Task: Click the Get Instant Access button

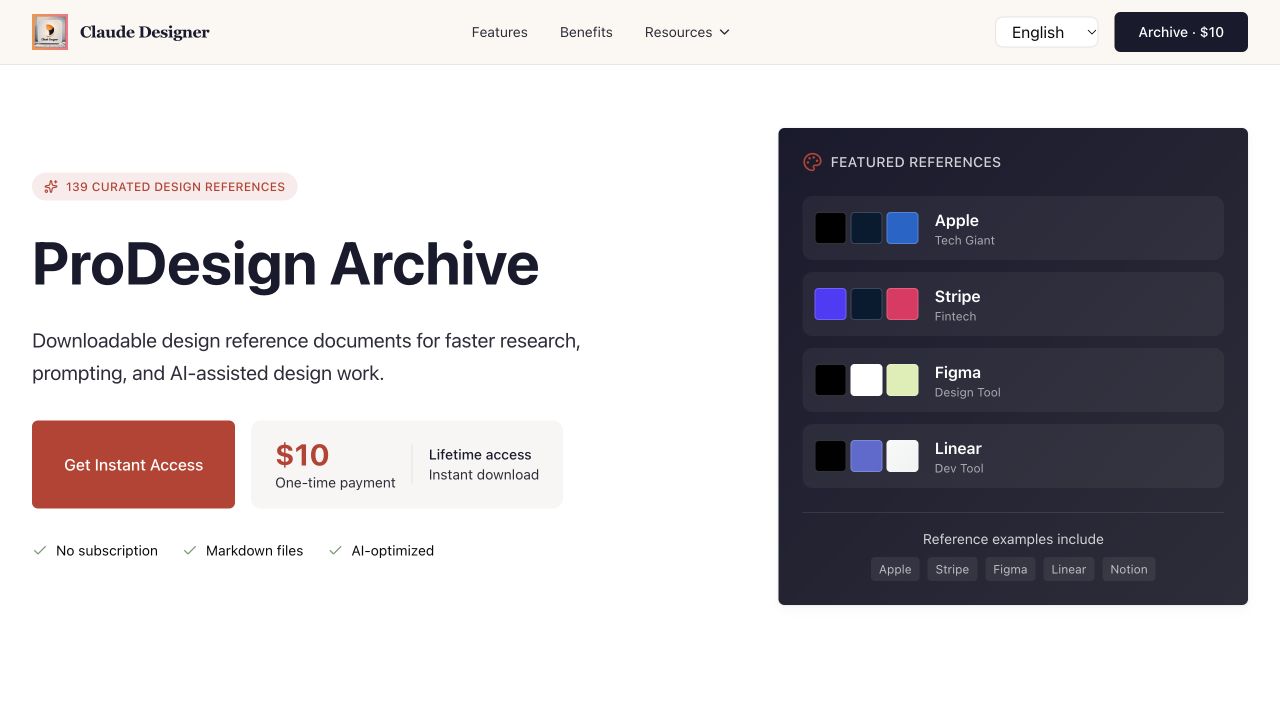Action: tap(134, 465)
